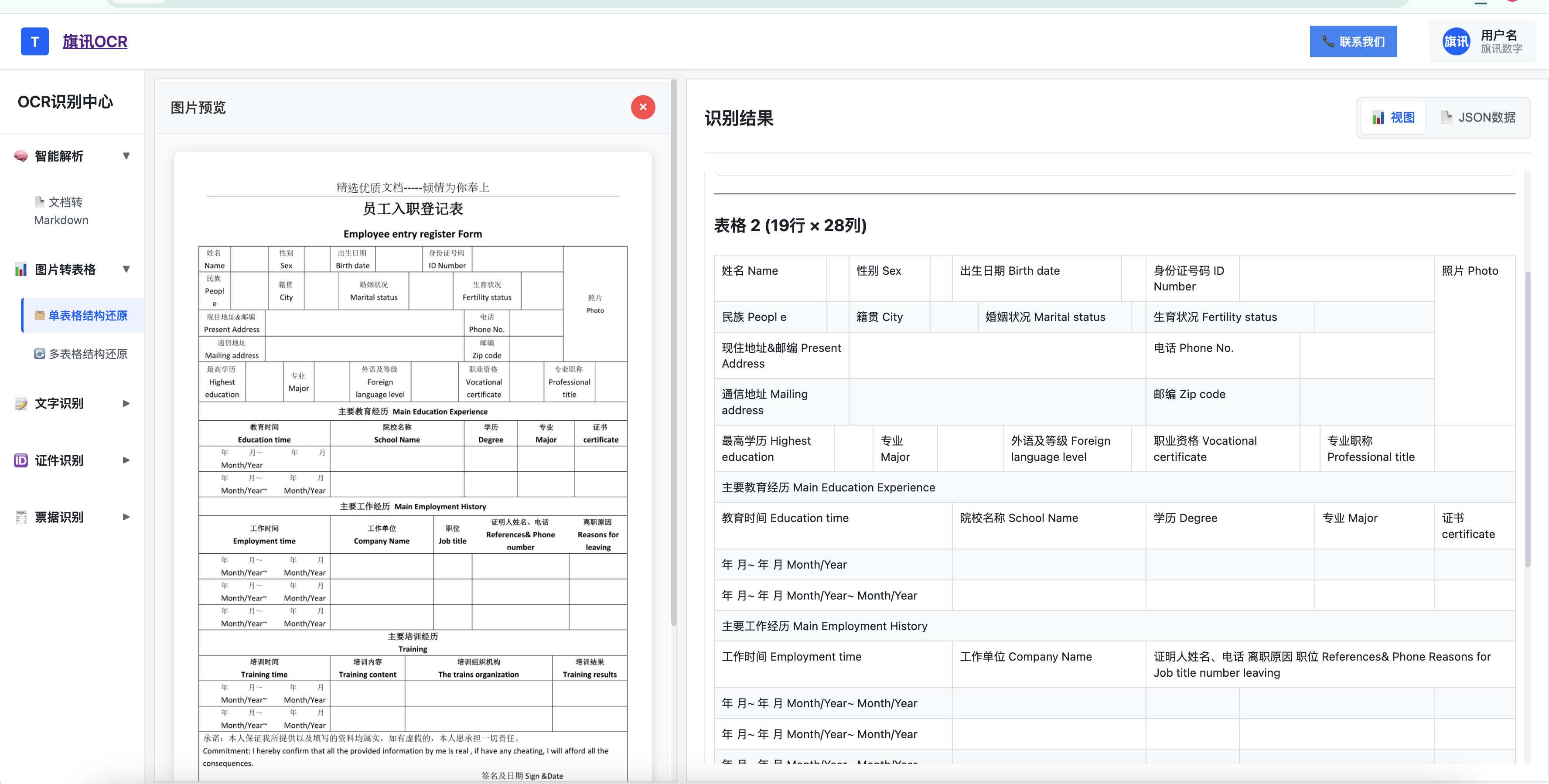The height and width of the screenshot is (784, 1549).
Task: Click the receipt icon beside 票据识别
Action: click(x=21, y=517)
